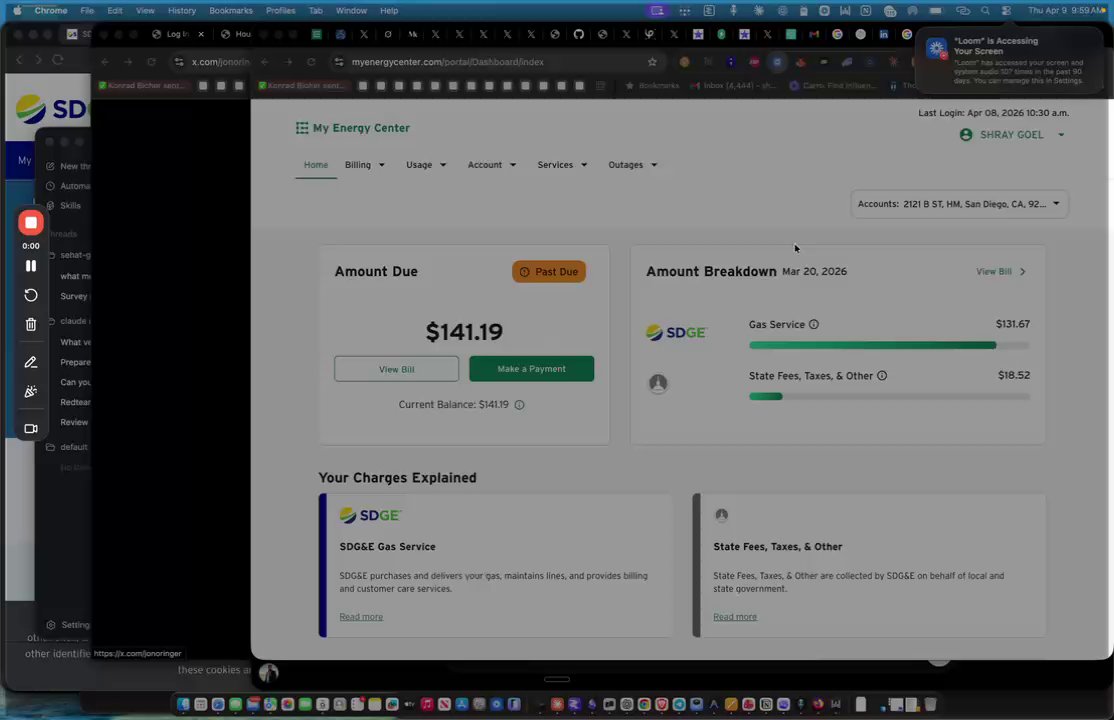This screenshot has width=1114, height=720.
Task: Reload the myenergycenter page
Action: [311, 62]
